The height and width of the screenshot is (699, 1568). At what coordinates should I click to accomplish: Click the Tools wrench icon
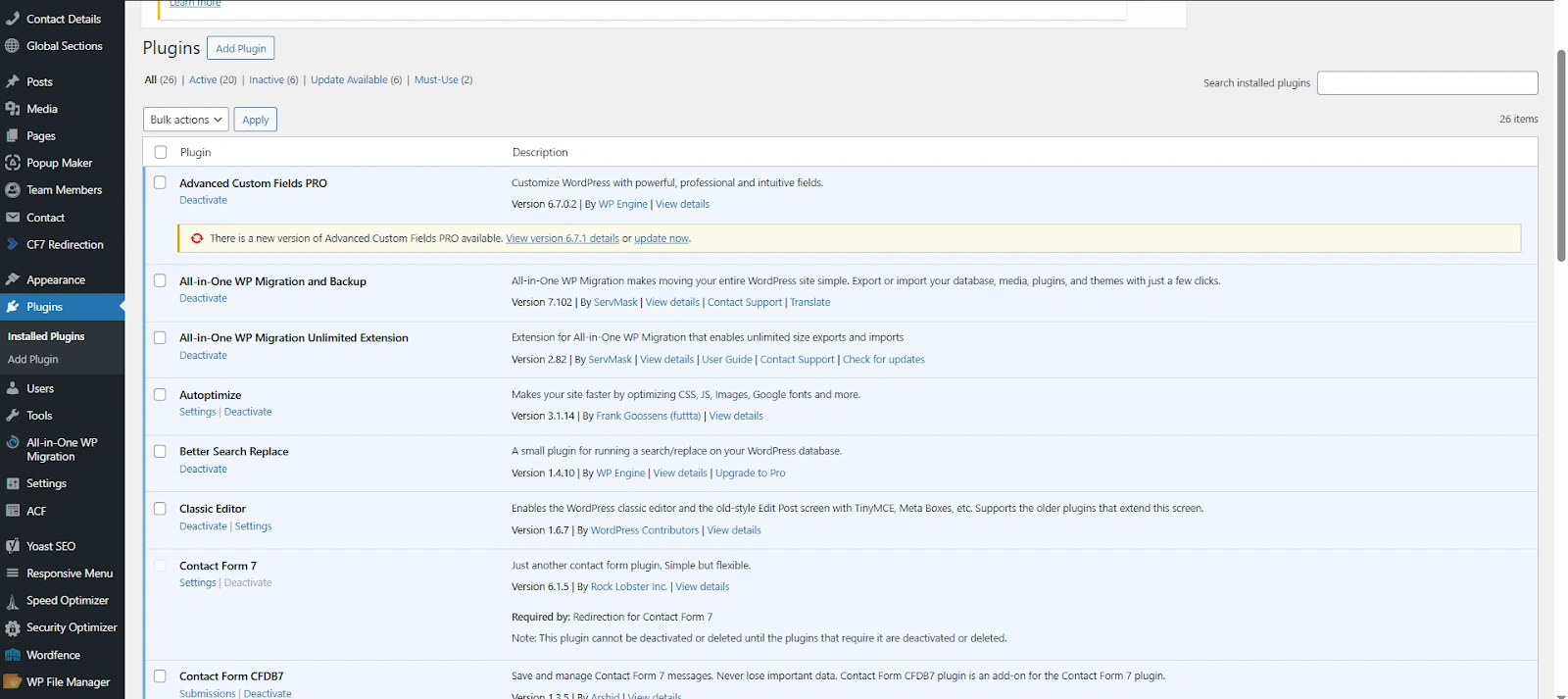(x=12, y=416)
